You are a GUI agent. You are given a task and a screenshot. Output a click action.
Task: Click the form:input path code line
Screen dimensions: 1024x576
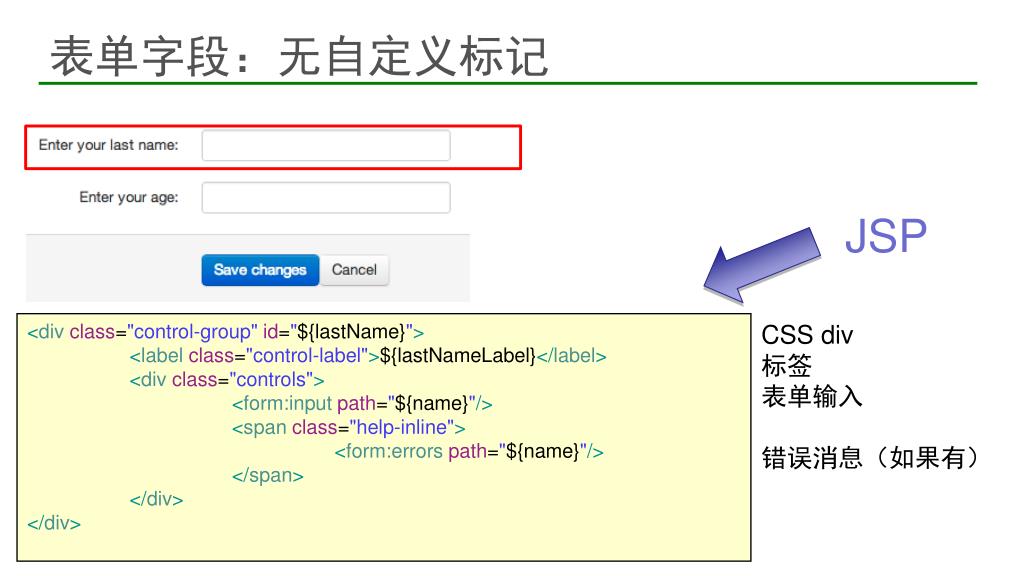pyautogui.click(x=362, y=404)
